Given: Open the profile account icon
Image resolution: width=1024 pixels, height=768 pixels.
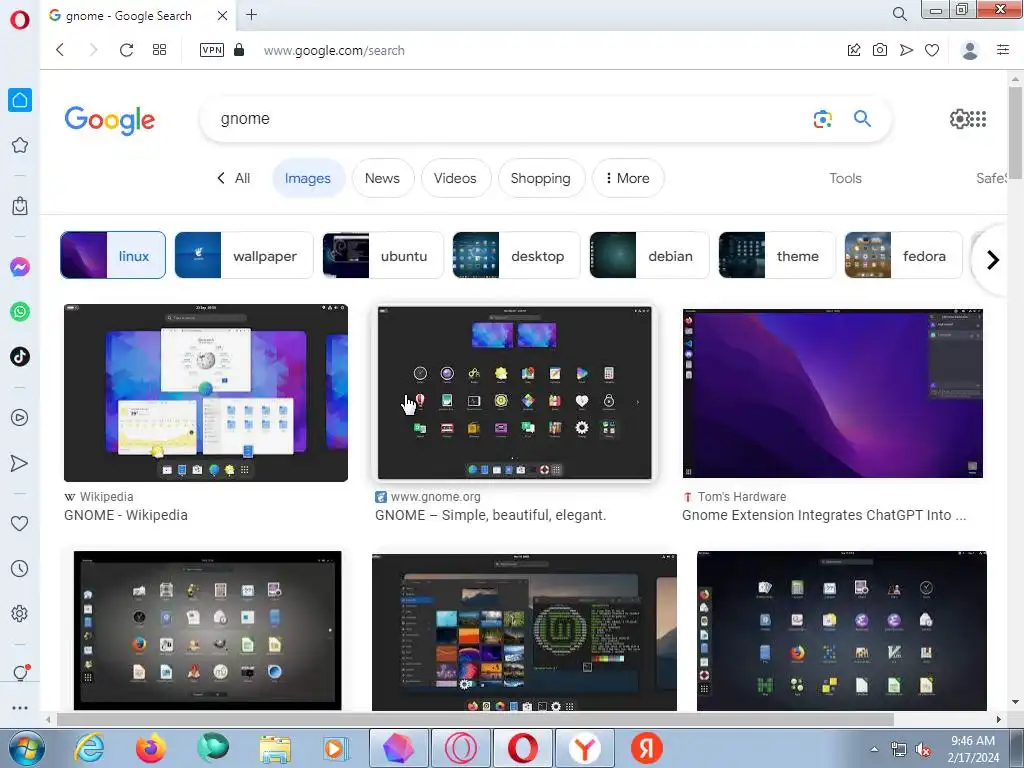Looking at the screenshot, I should [970, 50].
